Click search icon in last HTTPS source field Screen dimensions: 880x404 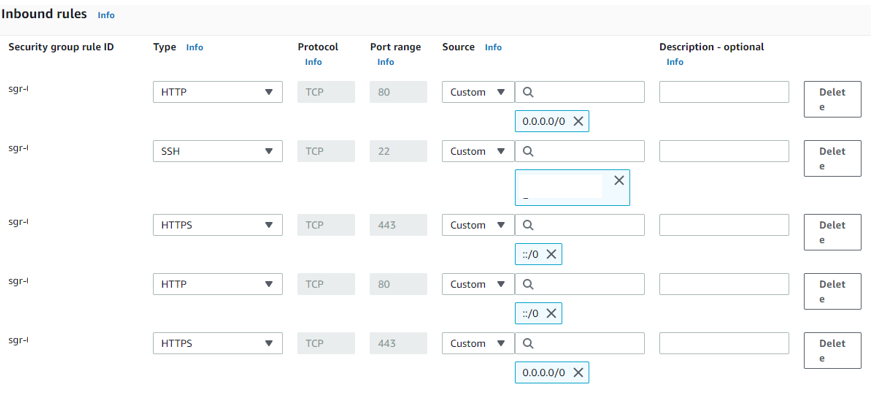(529, 344)
